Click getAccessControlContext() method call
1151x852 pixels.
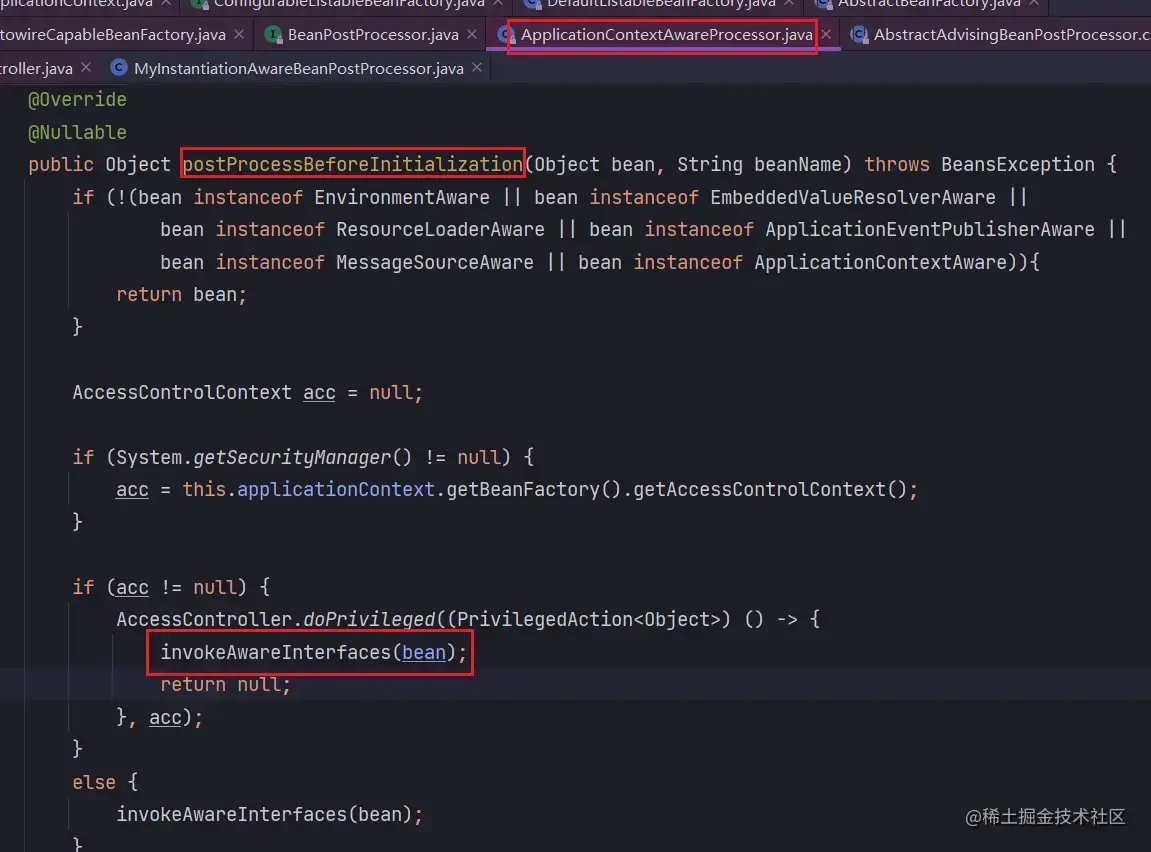770,489
